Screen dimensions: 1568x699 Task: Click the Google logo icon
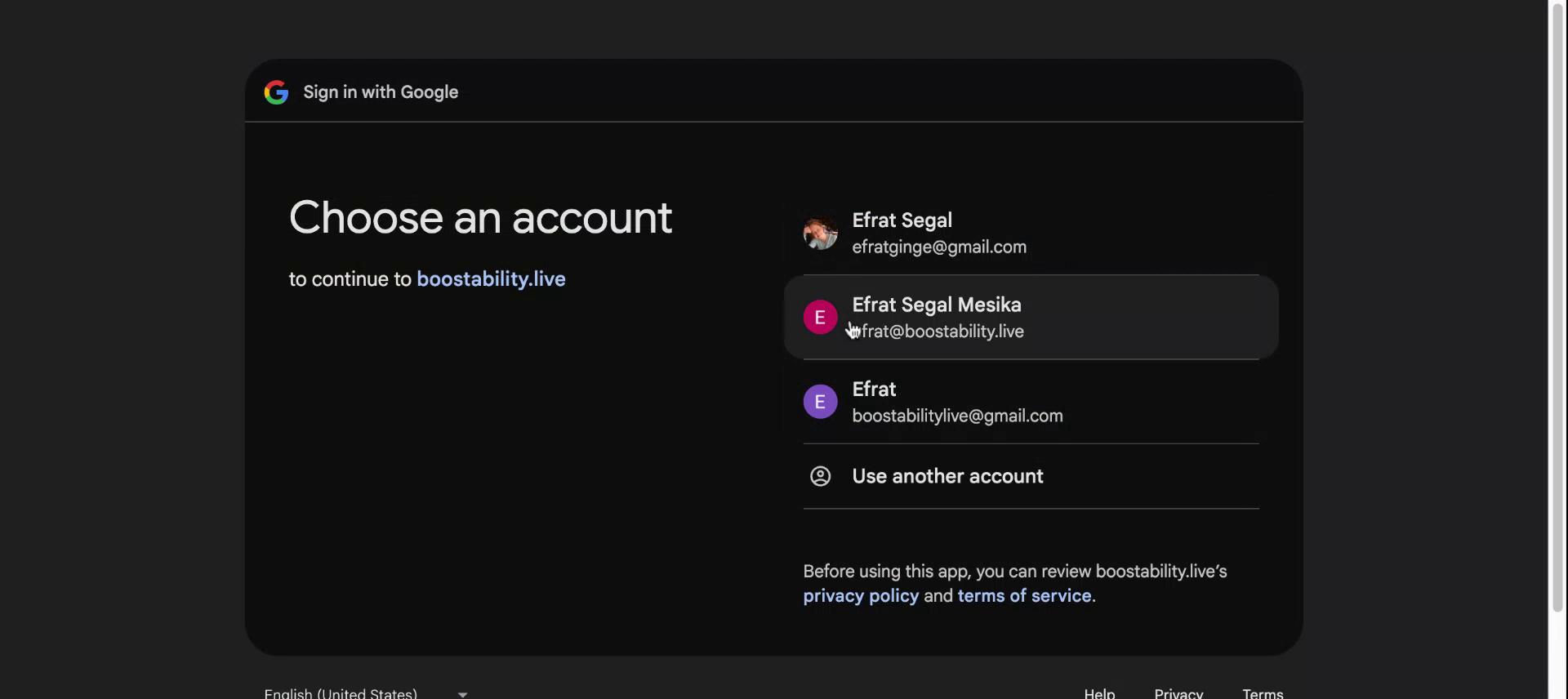click(276, 92)
